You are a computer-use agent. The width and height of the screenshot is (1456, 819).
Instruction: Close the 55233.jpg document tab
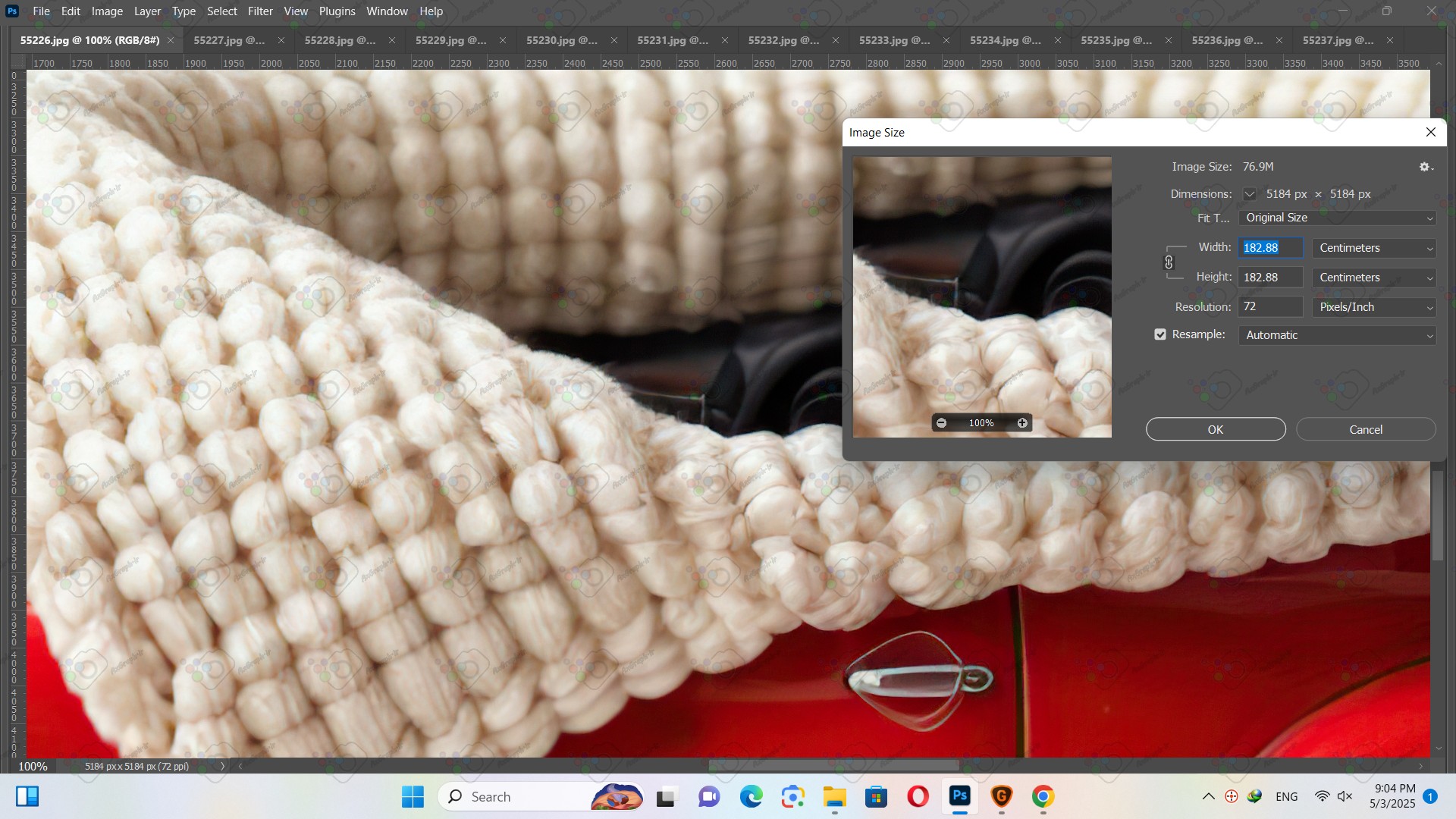[x=946, y=40]
